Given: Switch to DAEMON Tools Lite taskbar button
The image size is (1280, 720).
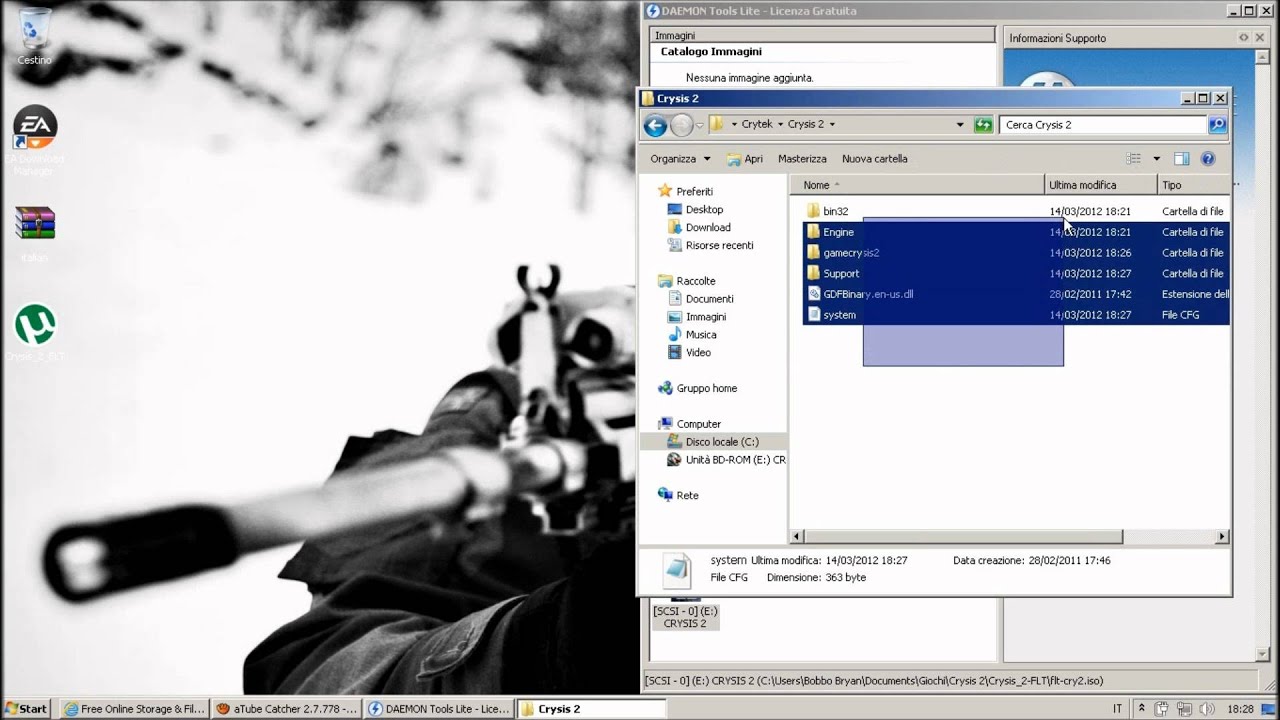Looking at the screenshot, I should click(x=439, y=709).
